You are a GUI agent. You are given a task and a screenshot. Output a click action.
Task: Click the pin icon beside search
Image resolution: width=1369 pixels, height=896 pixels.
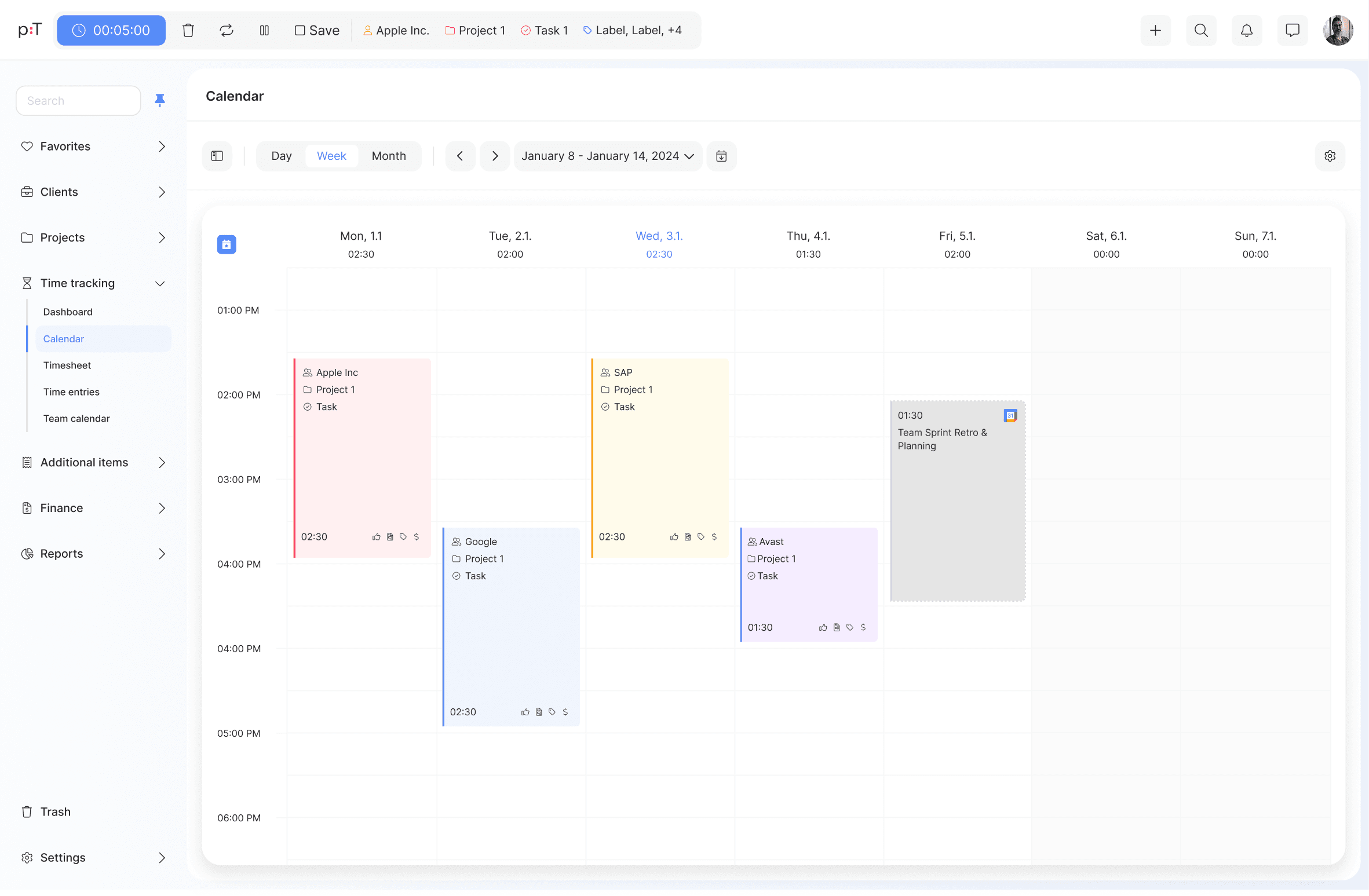click(160, 100)
